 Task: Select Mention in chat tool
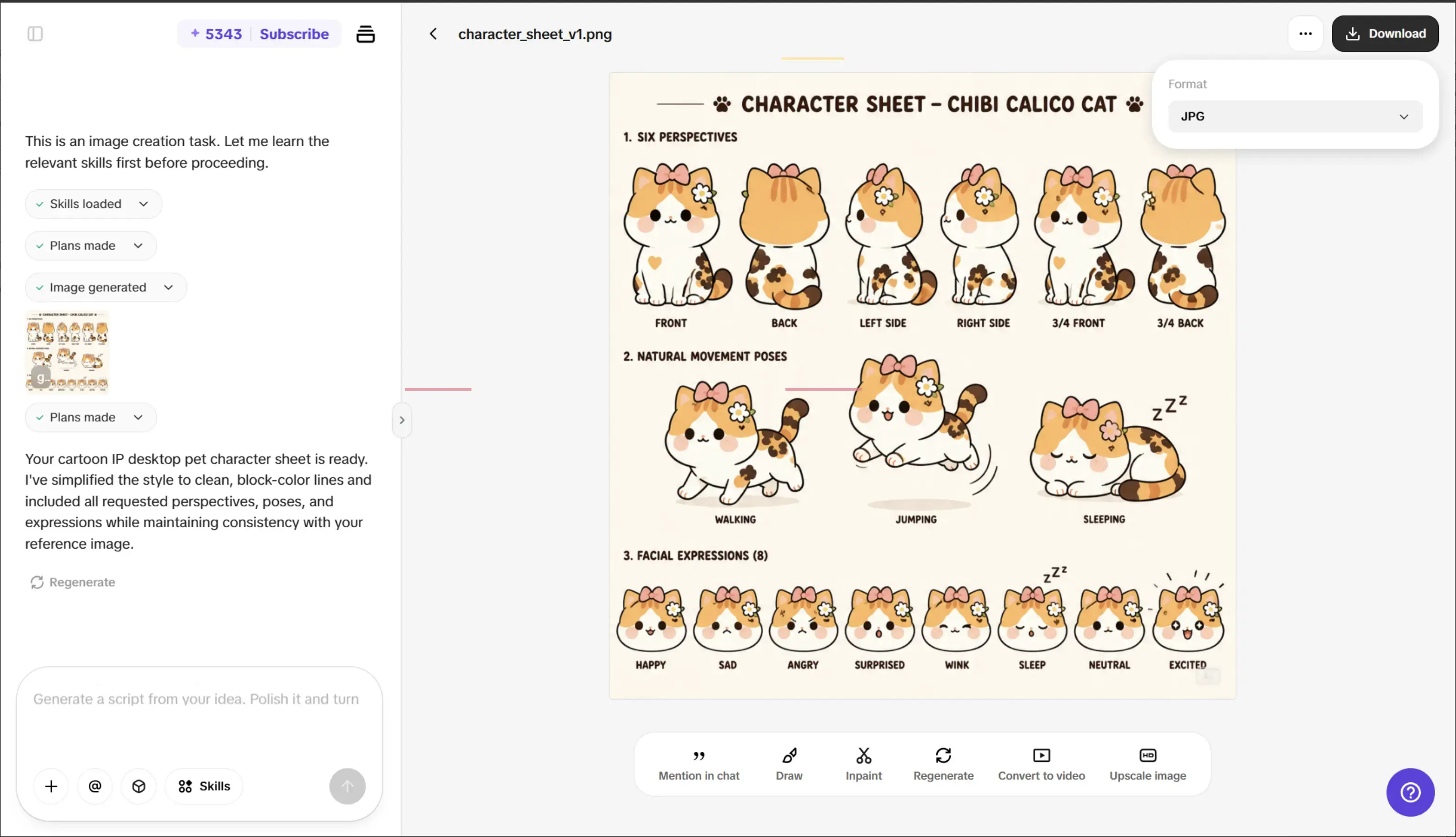tap(699, 765)
